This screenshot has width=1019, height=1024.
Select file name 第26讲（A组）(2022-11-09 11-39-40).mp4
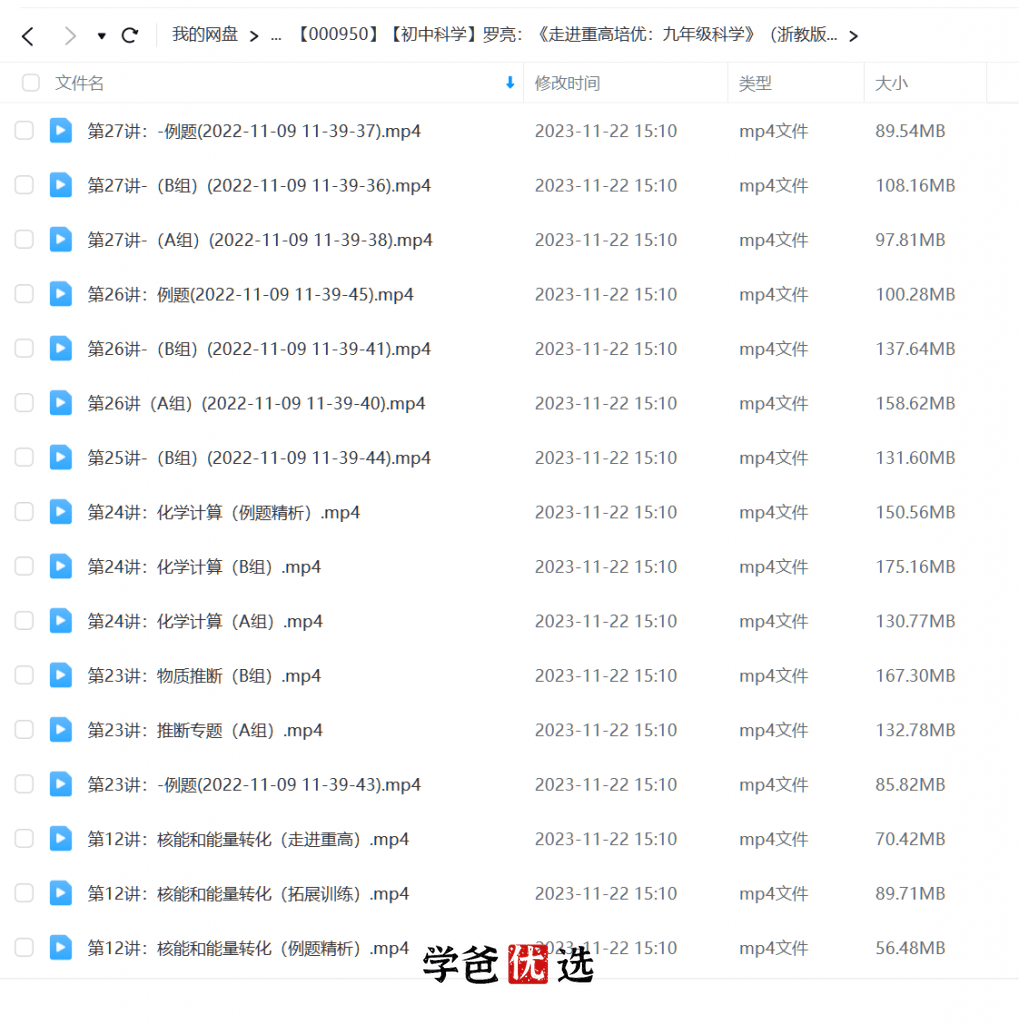coord(257,403)
